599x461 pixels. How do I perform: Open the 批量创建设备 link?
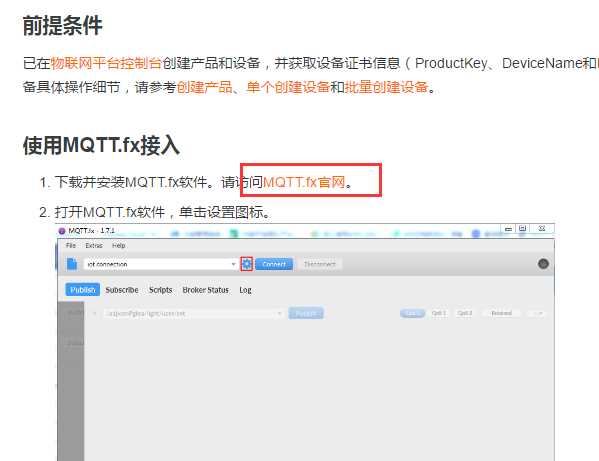386,87
